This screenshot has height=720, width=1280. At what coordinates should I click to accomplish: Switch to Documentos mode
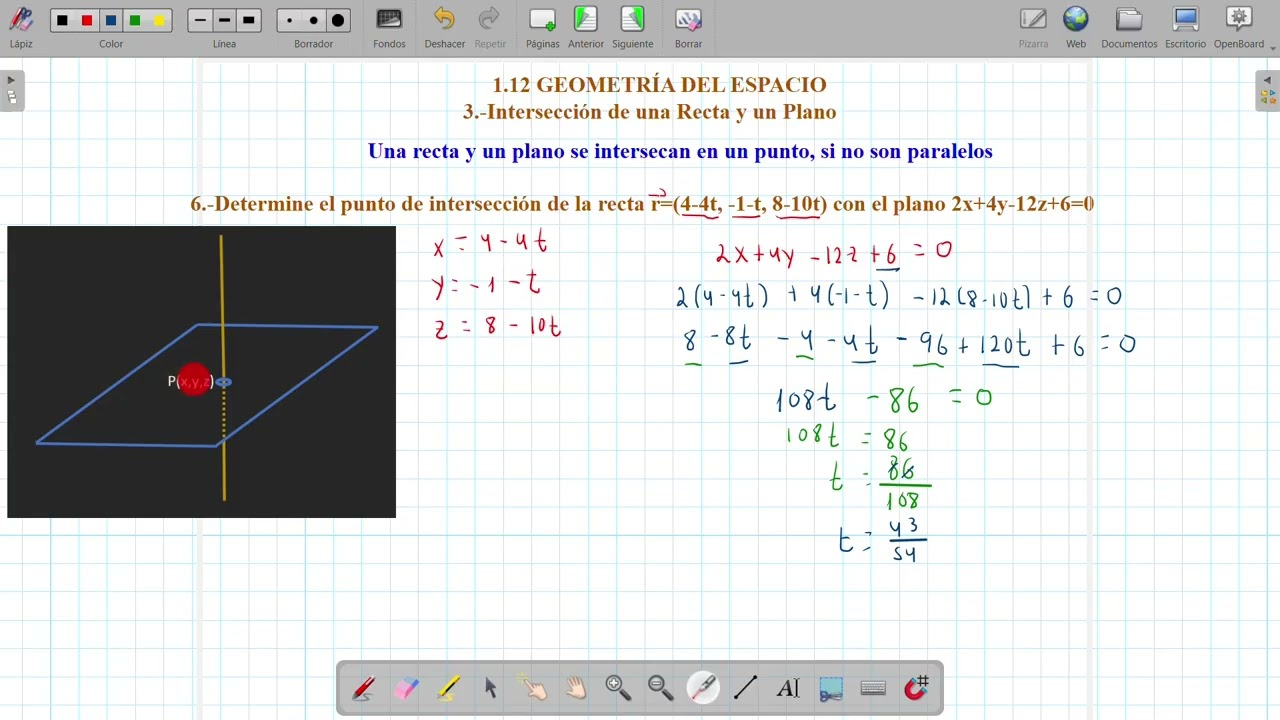click(x=1129, y=26)
